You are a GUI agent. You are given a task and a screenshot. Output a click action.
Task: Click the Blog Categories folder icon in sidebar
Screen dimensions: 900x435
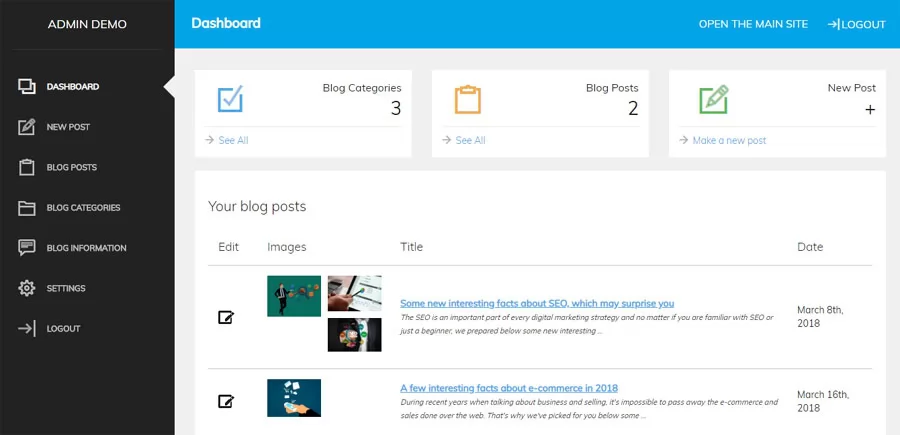26,208
